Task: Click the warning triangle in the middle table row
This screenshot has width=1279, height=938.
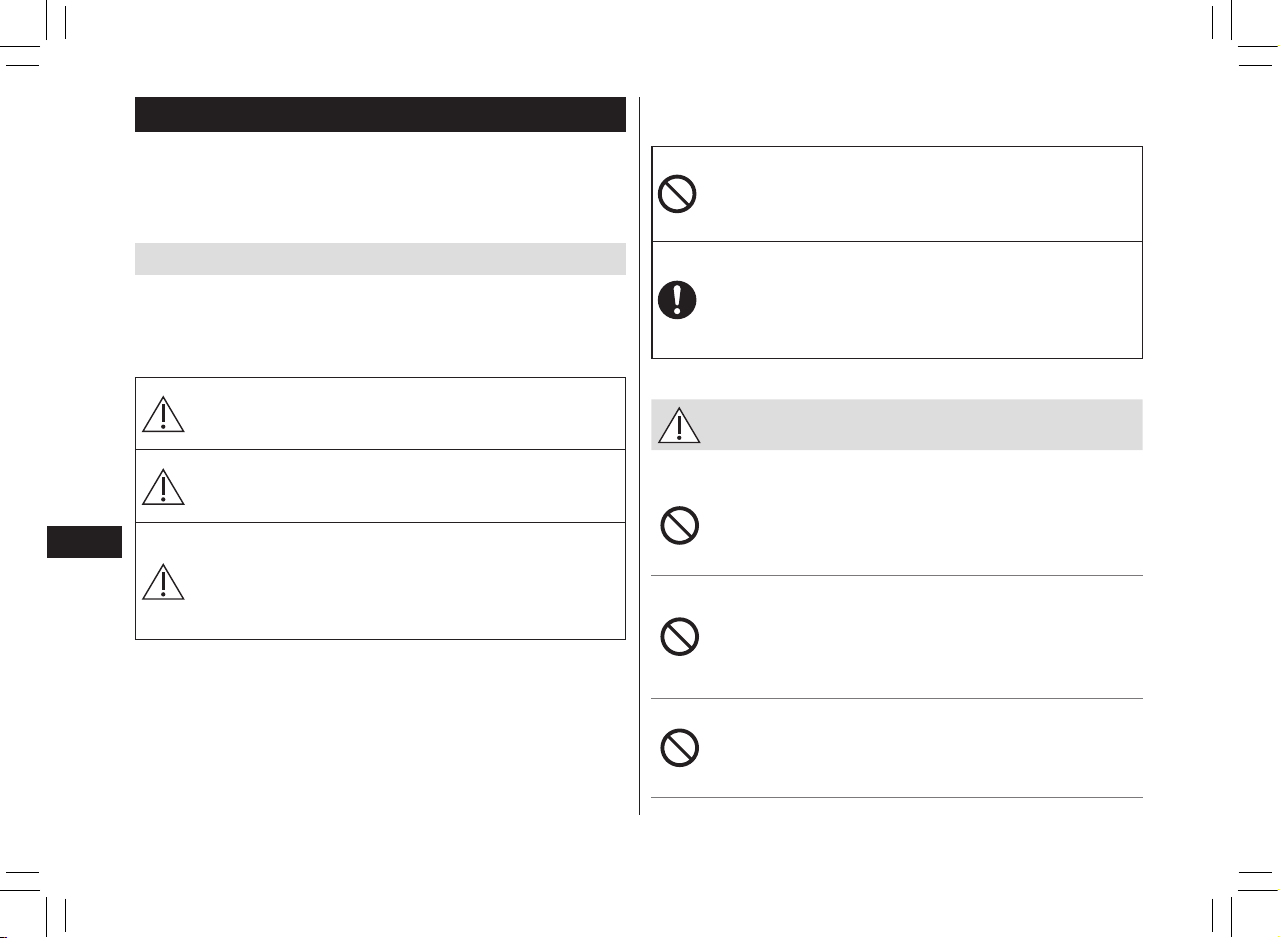Action: pyautogui.click(x=163, y=486)
